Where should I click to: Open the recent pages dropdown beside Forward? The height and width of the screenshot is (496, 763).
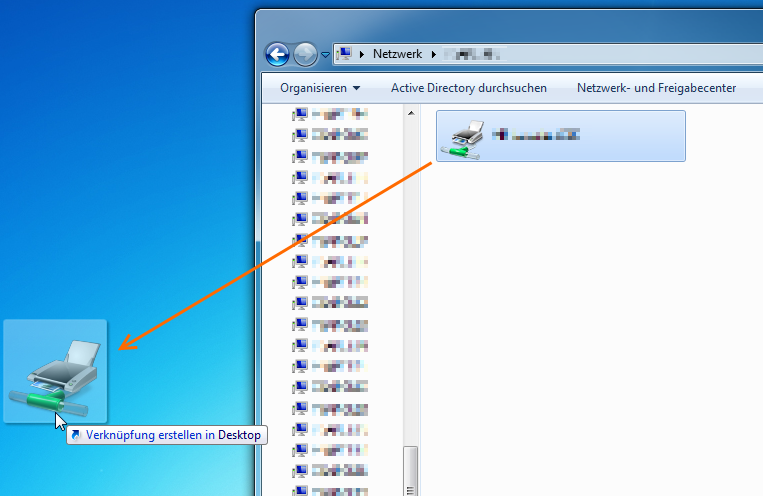(x=325, y=55)
